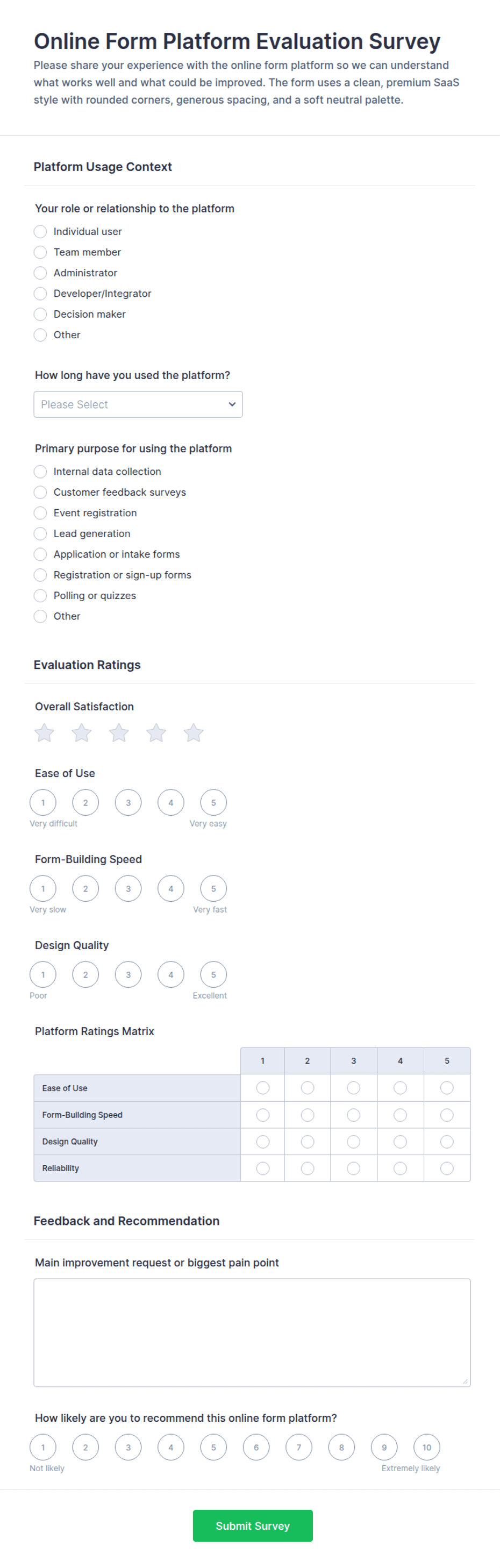Mark Reliability as 4 in ratings matrix
The height and width of the screenshot is (1568, 500).
pyautogui.click(x=400, y=1167)
